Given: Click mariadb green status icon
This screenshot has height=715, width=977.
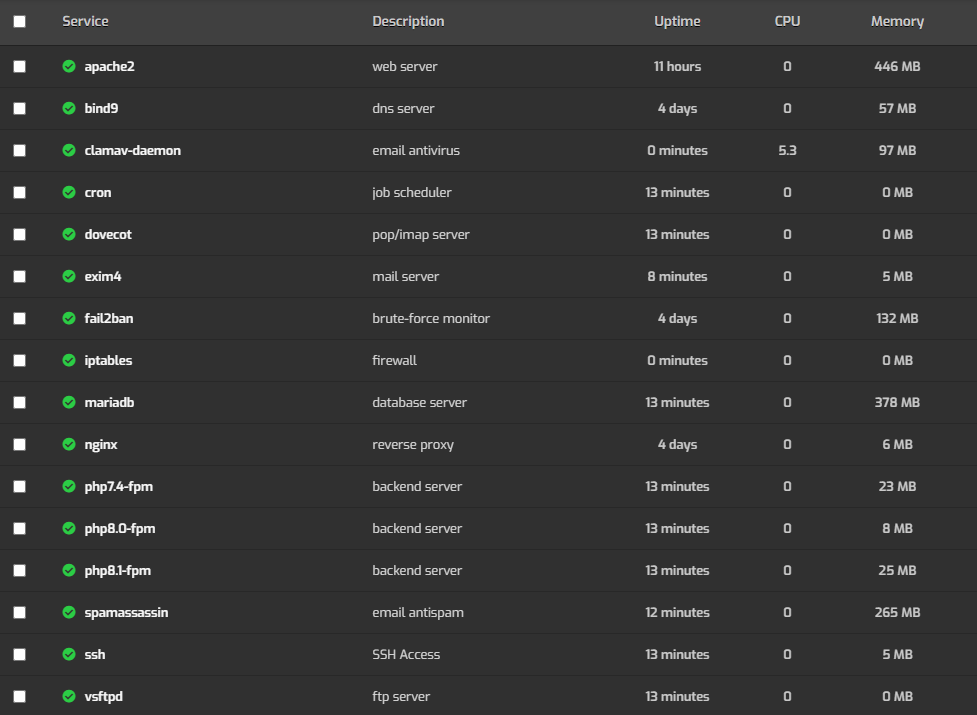Looking at the screenshot, I should pyautogui.click(x=69, y=402).
